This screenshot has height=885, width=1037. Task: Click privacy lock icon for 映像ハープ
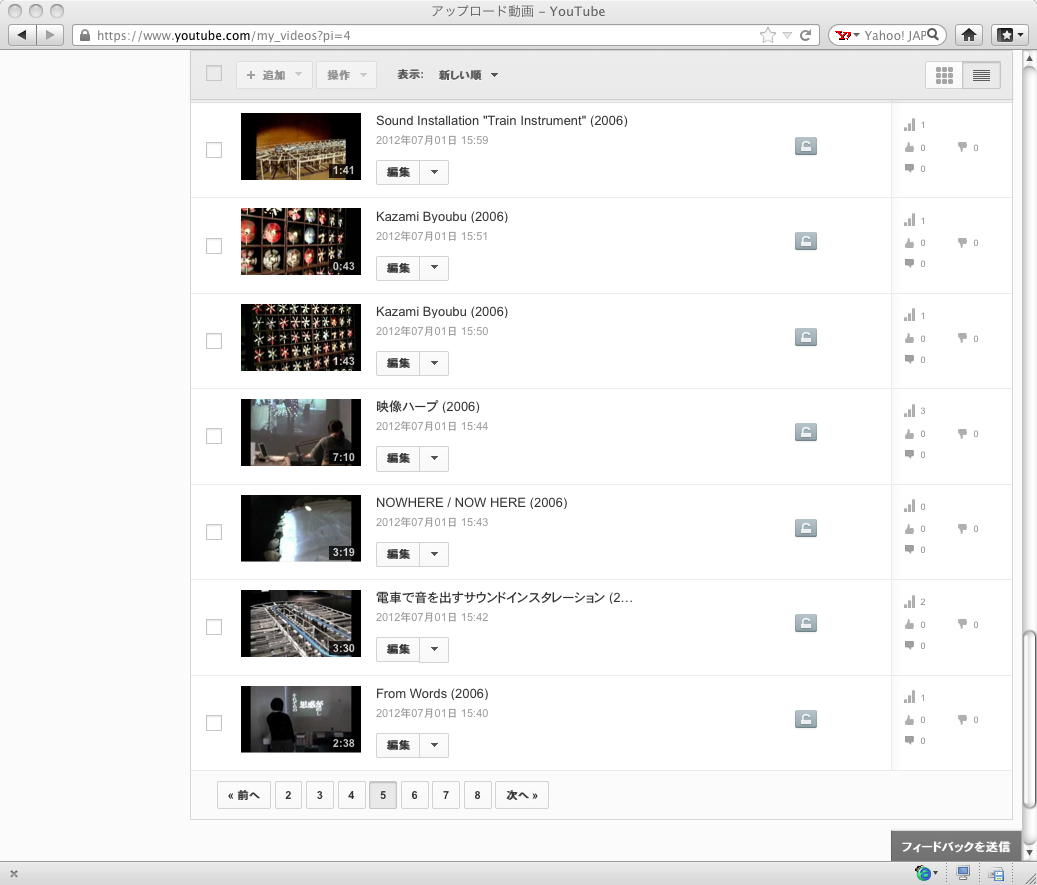coord(806,433)
